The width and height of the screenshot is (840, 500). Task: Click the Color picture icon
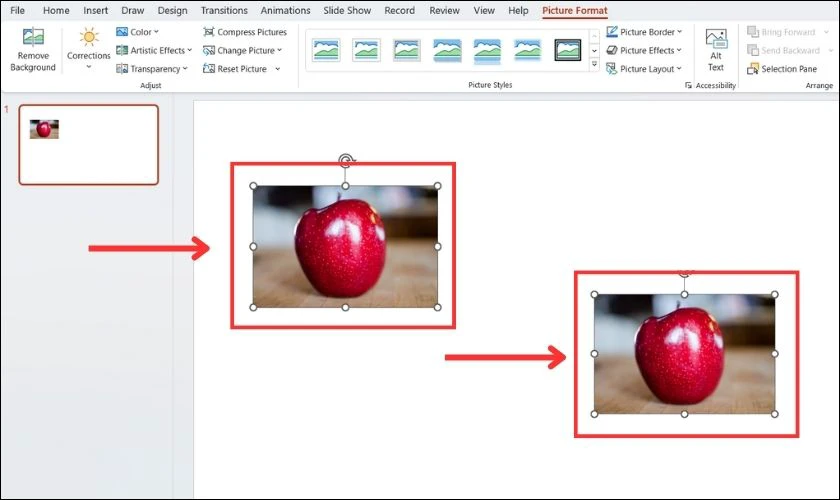122,32
